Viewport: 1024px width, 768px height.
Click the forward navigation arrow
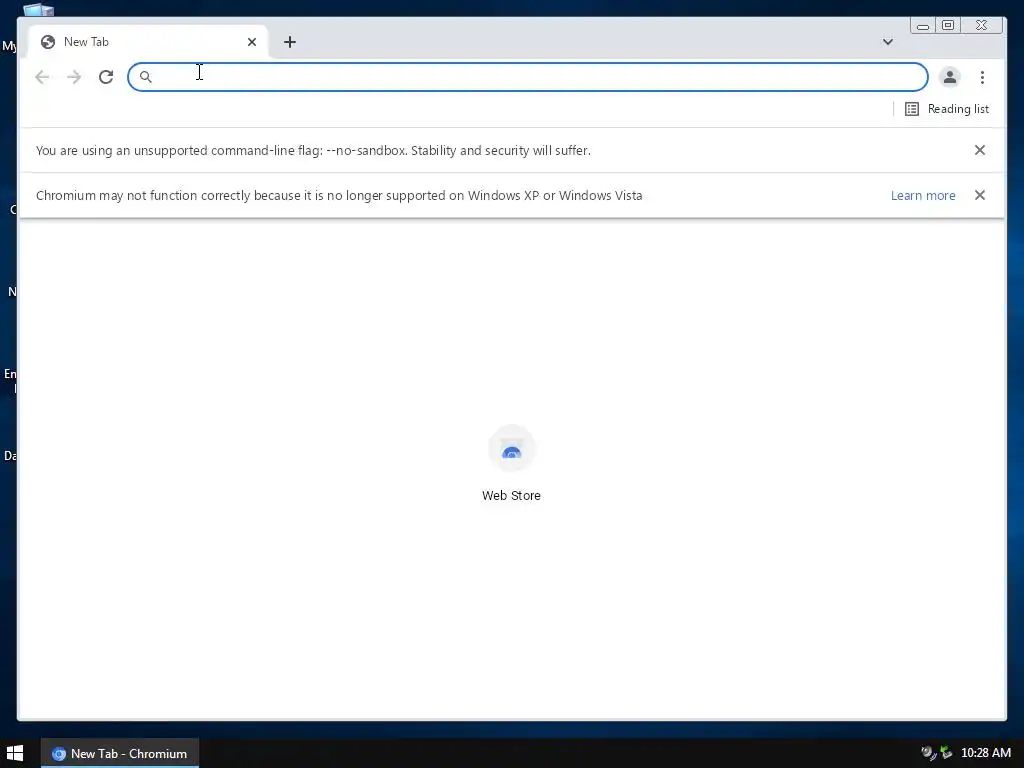point(74,77)
